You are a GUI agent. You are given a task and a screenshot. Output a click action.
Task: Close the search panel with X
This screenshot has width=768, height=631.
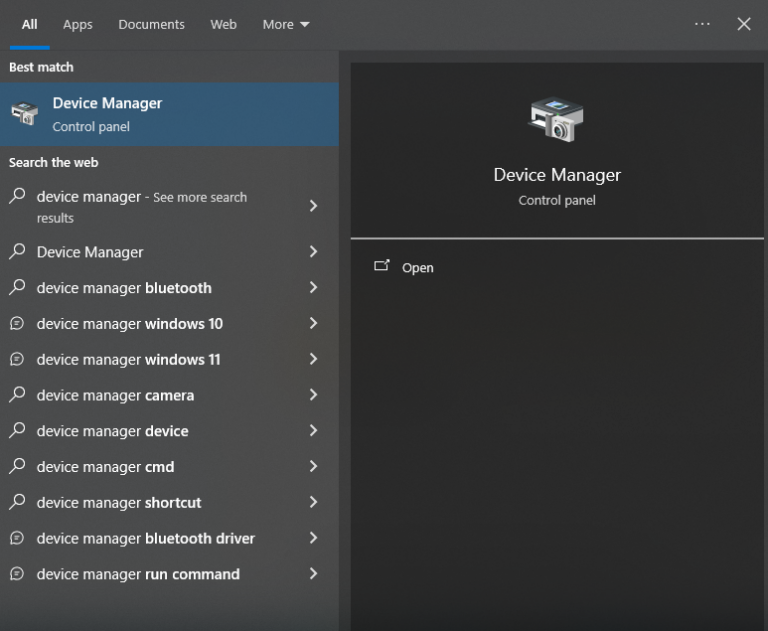pos(744,24)
